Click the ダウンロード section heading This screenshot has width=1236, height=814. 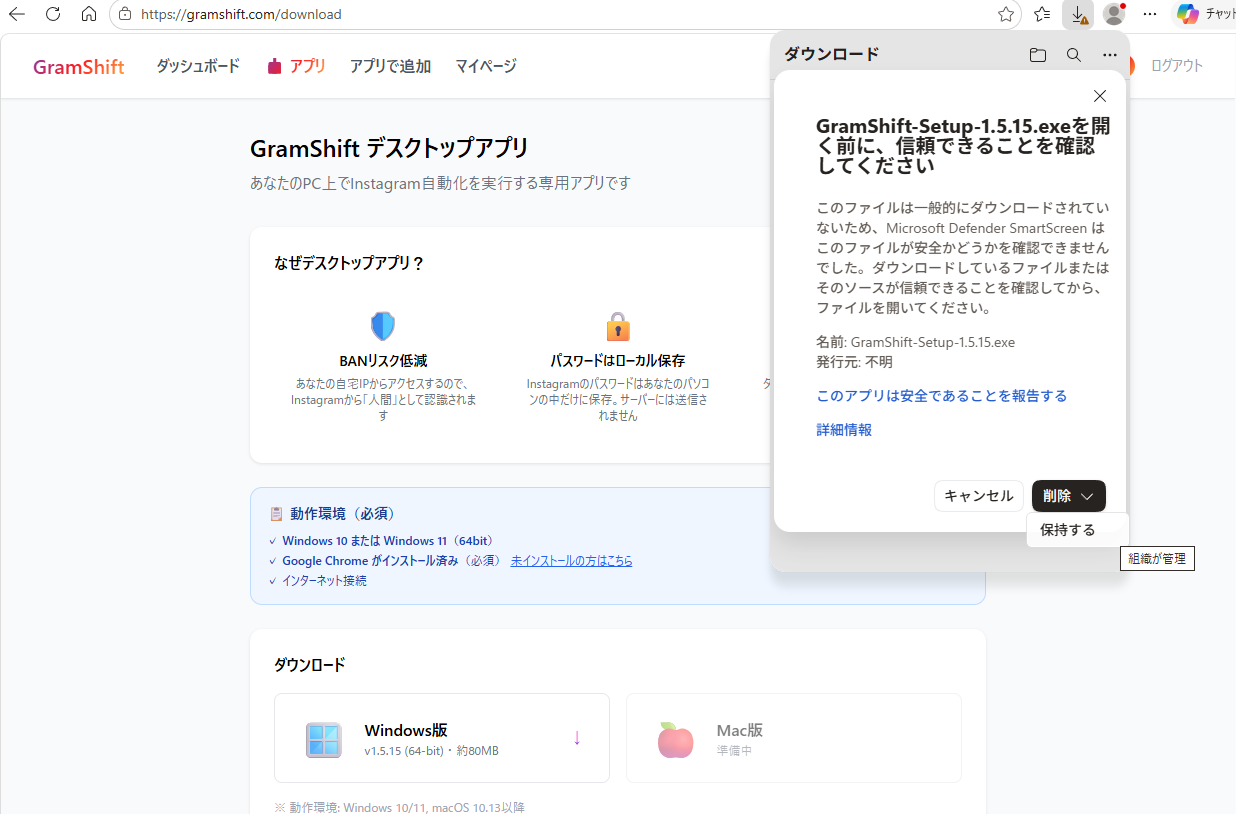pyautogui.click(x=309, y=665)
